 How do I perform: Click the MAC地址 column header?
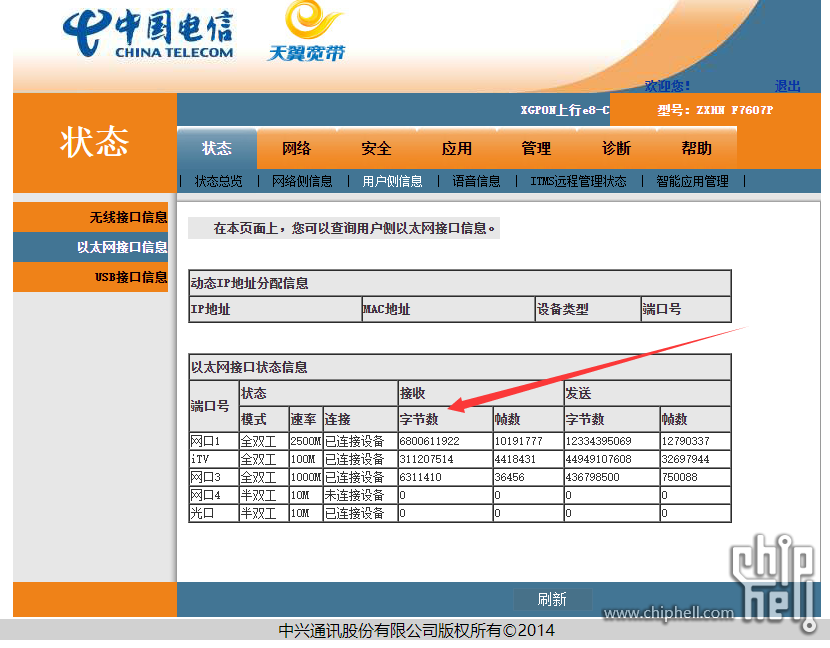[386, 309]
